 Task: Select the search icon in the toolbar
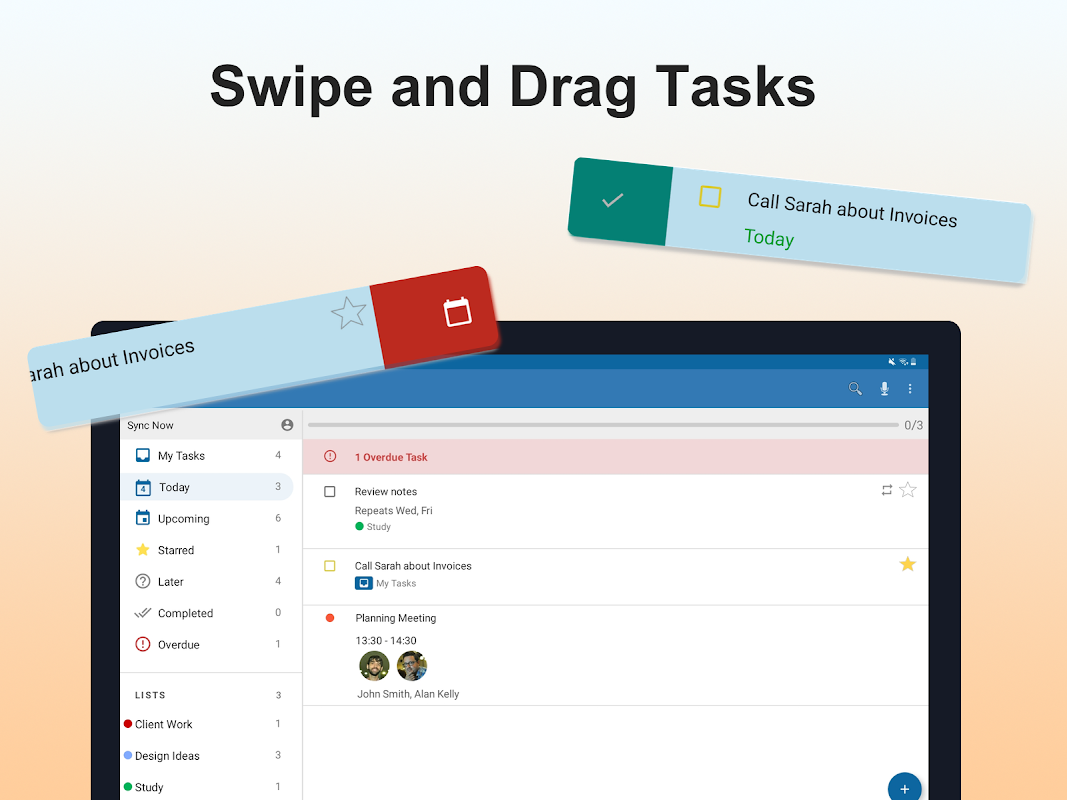[855, 388]
